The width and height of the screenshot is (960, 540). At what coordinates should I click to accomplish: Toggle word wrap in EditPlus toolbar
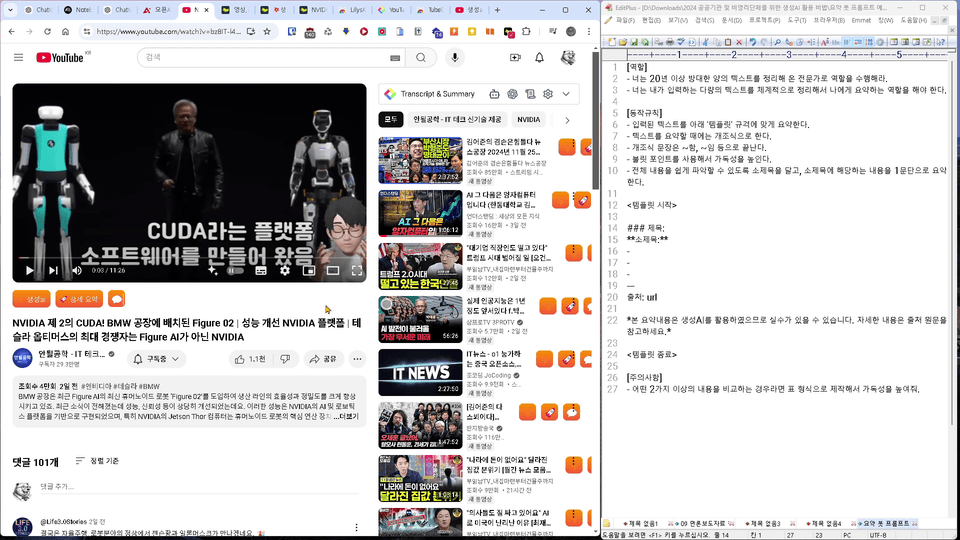(847, 42)
